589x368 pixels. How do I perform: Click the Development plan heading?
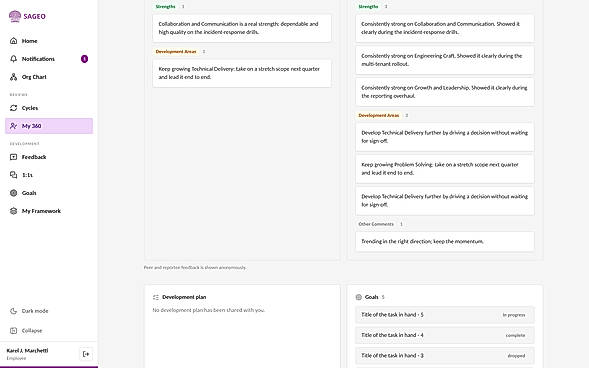click(184, 297)
